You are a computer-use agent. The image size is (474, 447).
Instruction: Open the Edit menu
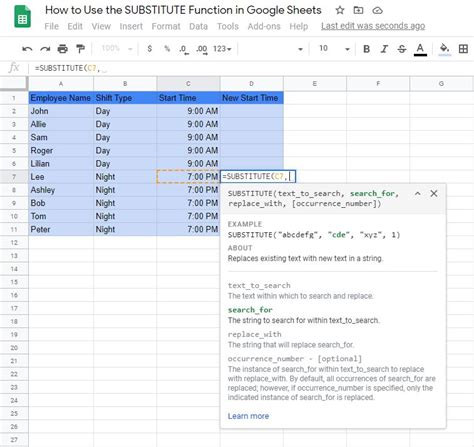75,26
